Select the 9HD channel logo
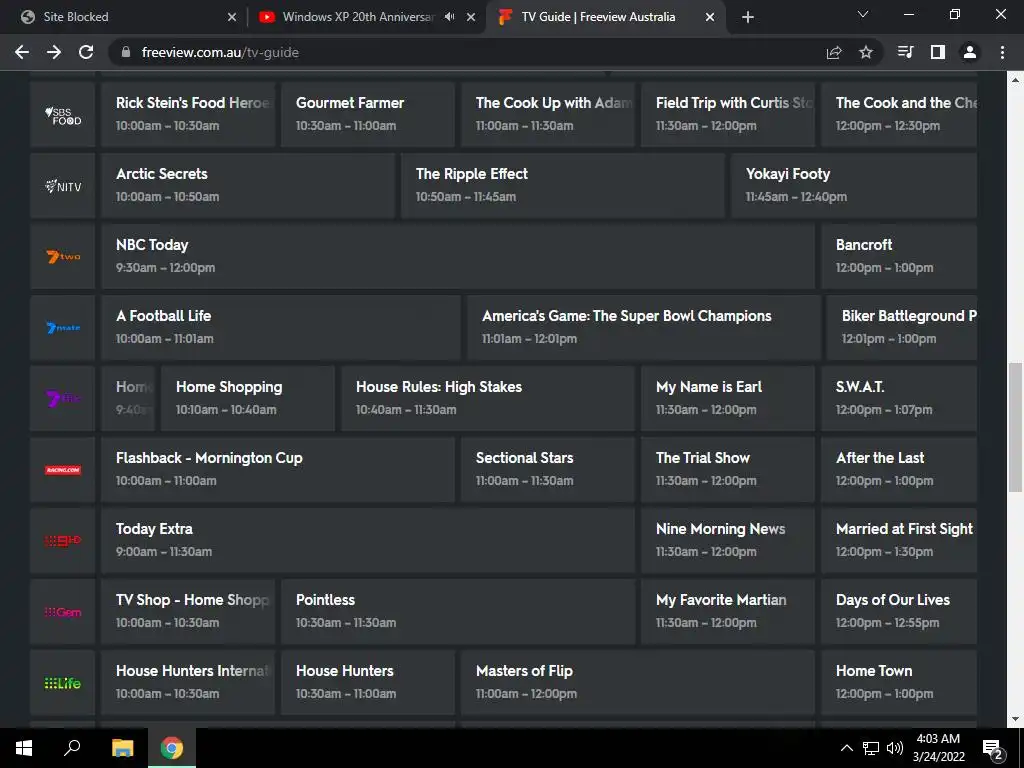The height and width of the screenshot is (768, 1024). point(63,541)
